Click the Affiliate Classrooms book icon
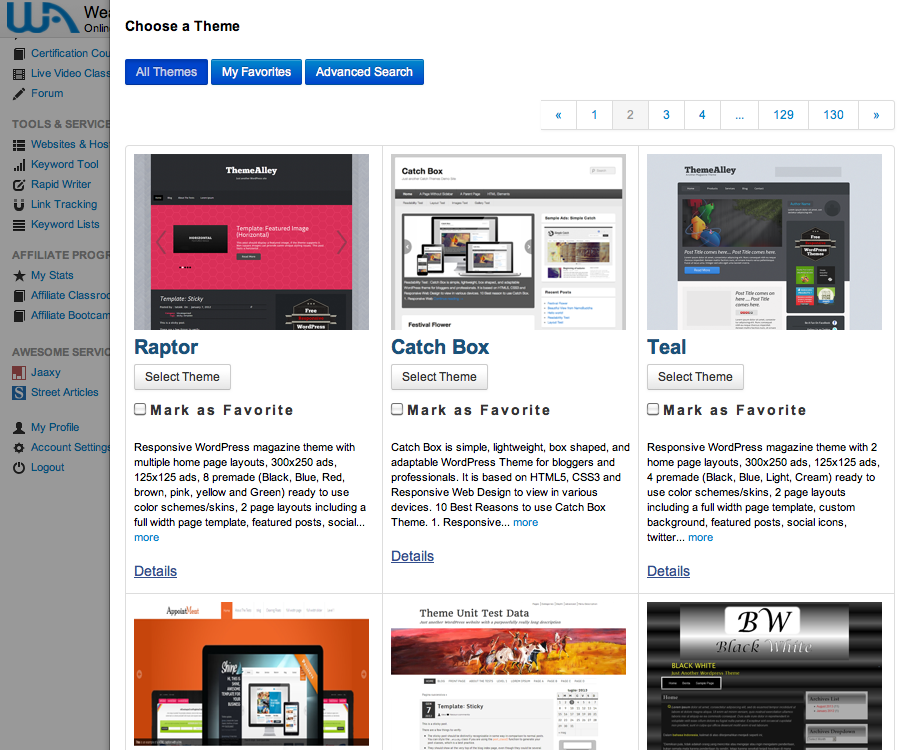Image resolution: width=908 pixels, height=750 pixels. (19, 296)
